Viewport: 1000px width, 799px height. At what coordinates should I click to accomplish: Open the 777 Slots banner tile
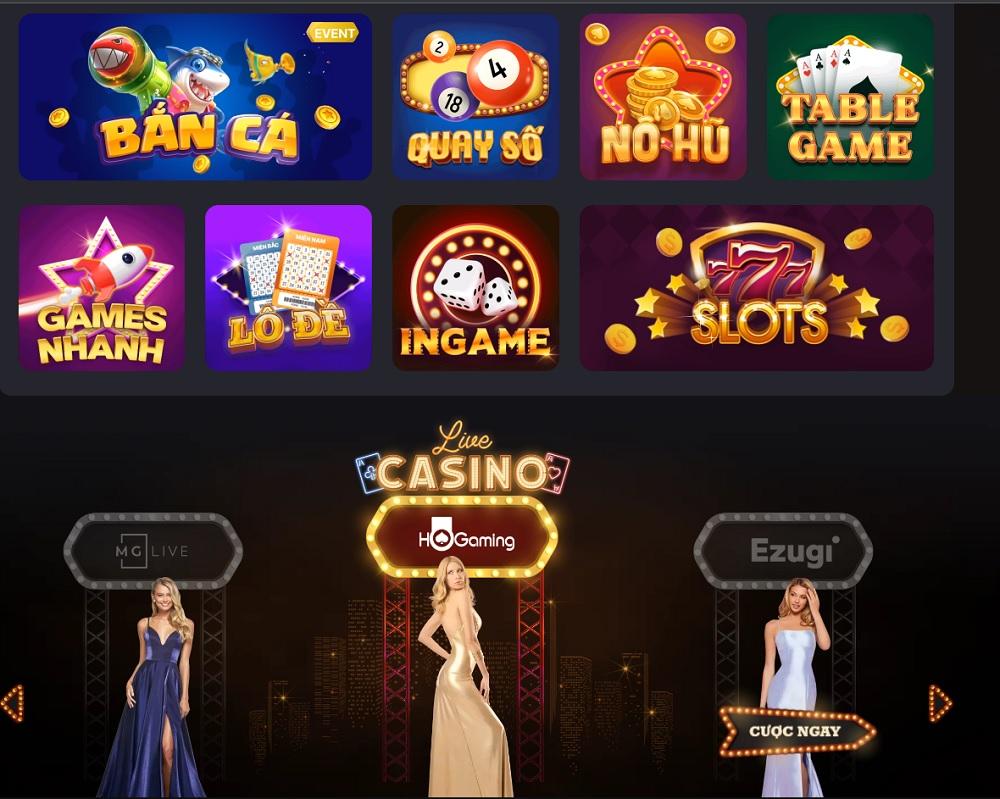point(756,288)
